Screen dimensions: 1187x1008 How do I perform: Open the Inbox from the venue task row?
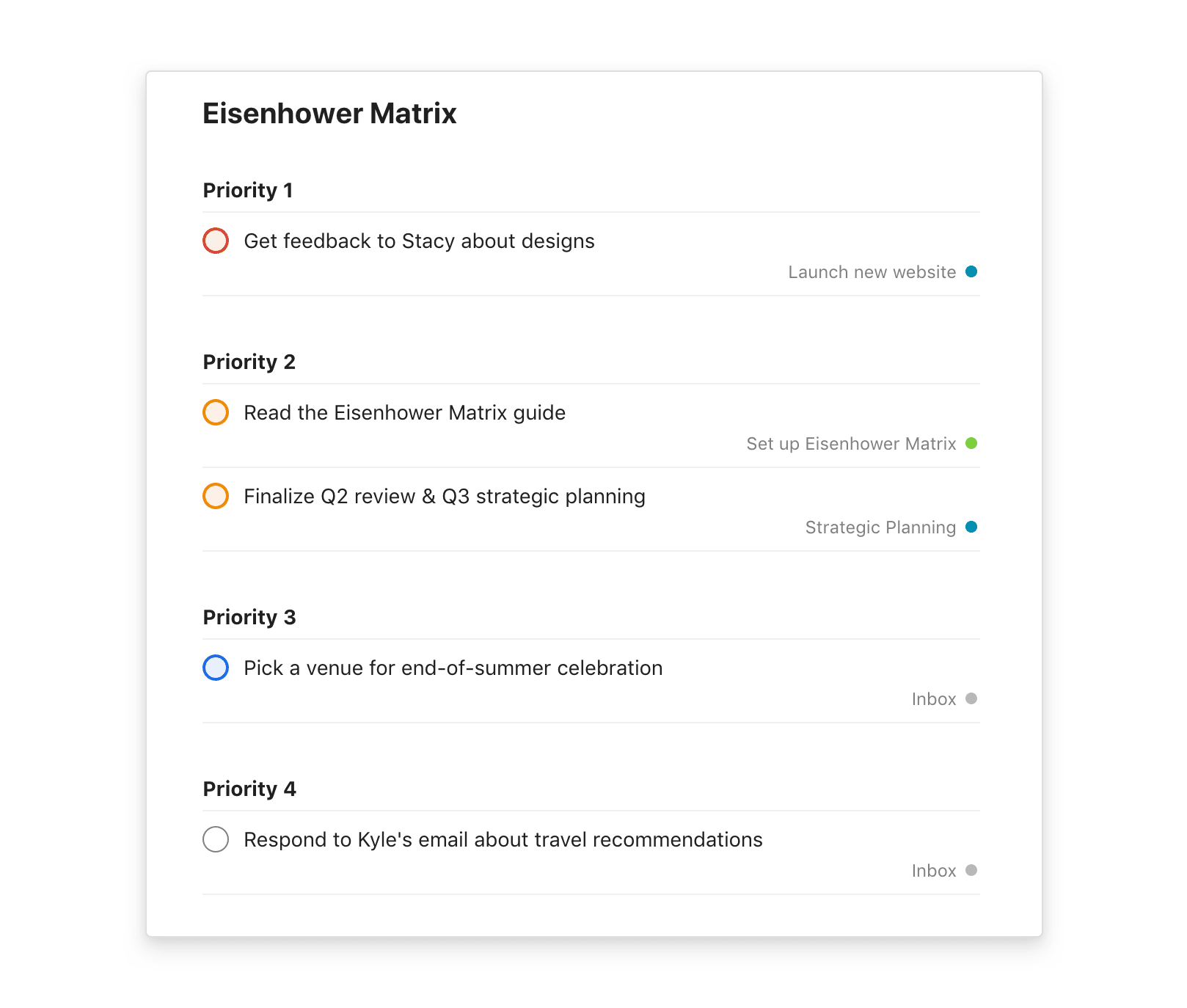932,698
